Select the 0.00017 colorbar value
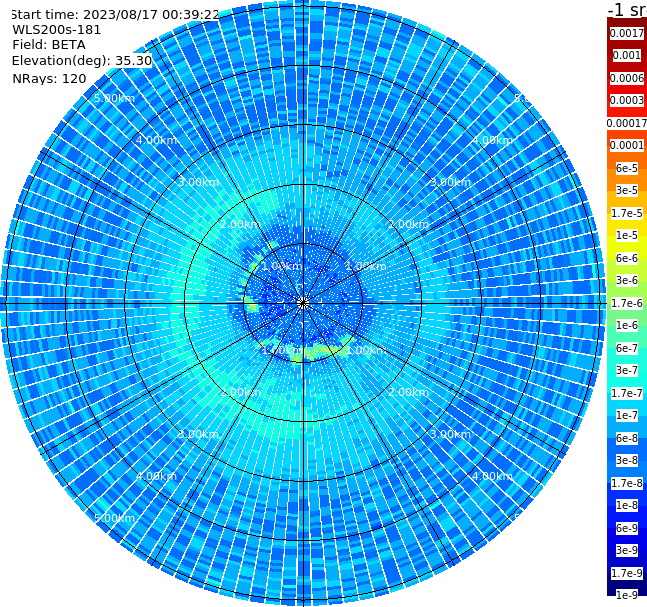Image resolution: width=647 pixels, height=607 pixels. pyautogui.click(x=627, y=123)
